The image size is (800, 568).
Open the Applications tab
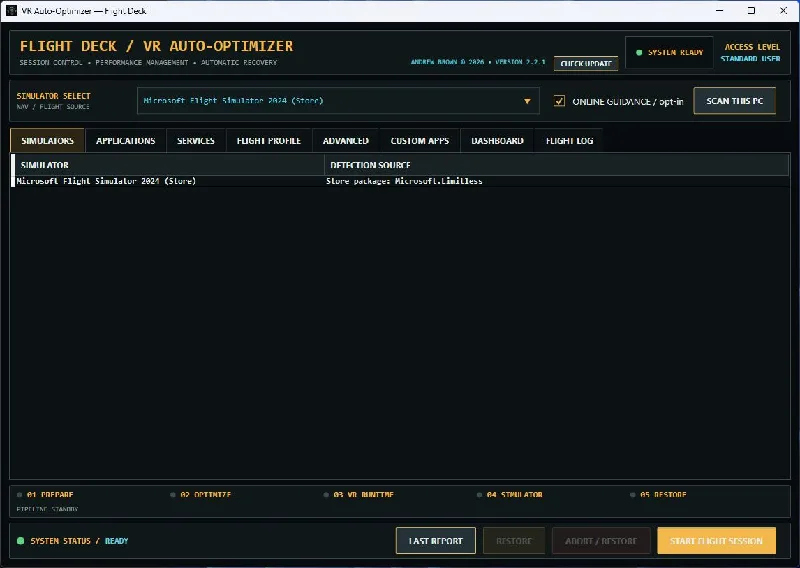point(126,141)
